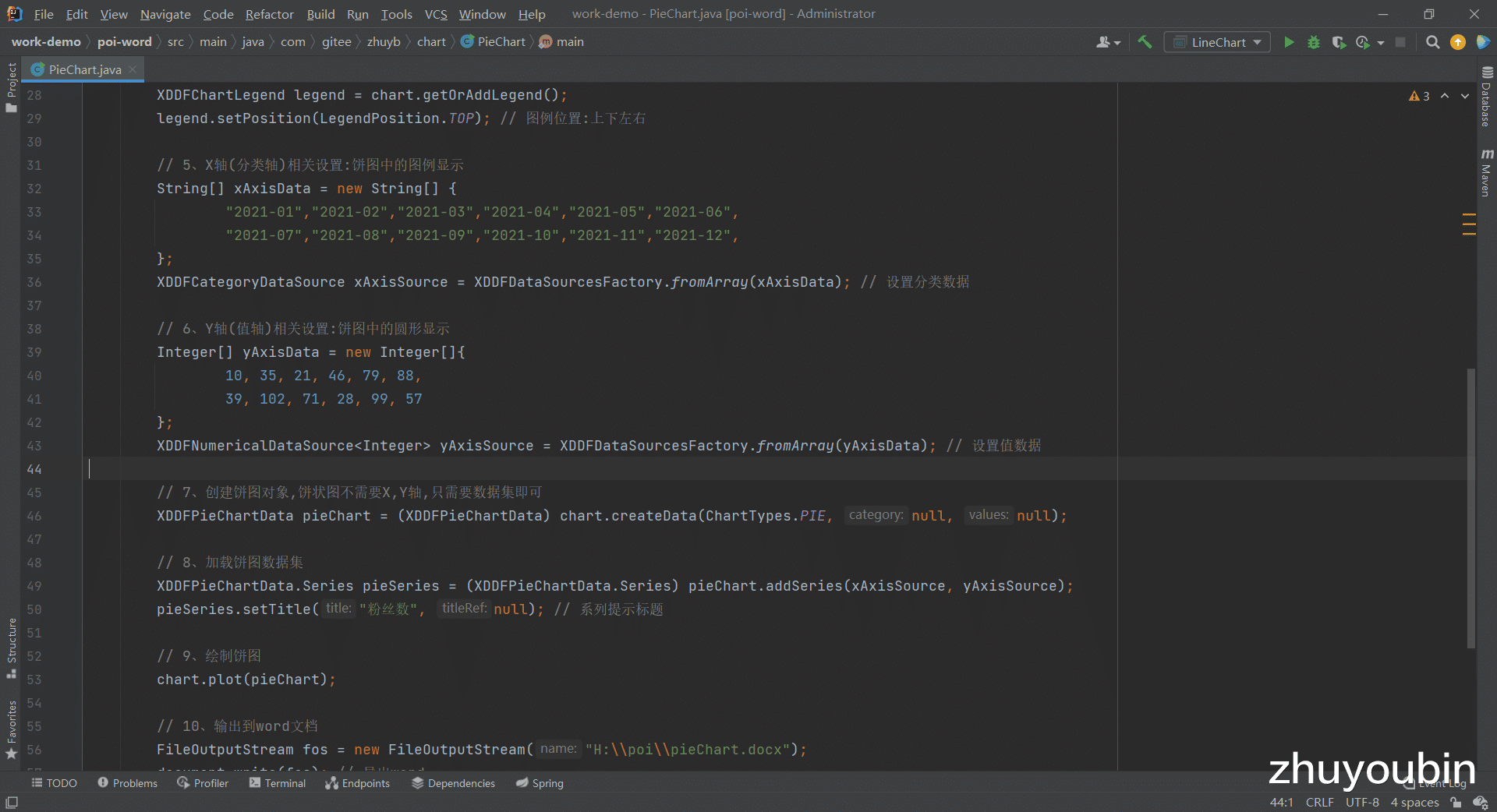Run the LineChart configuration
1497x812 pixels.
(x=1289, y=42)
